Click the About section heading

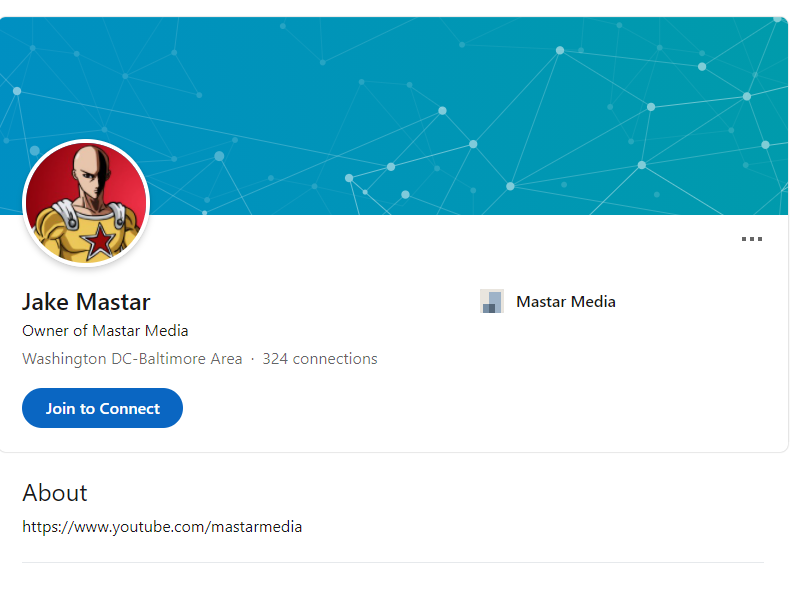(54, 493)
